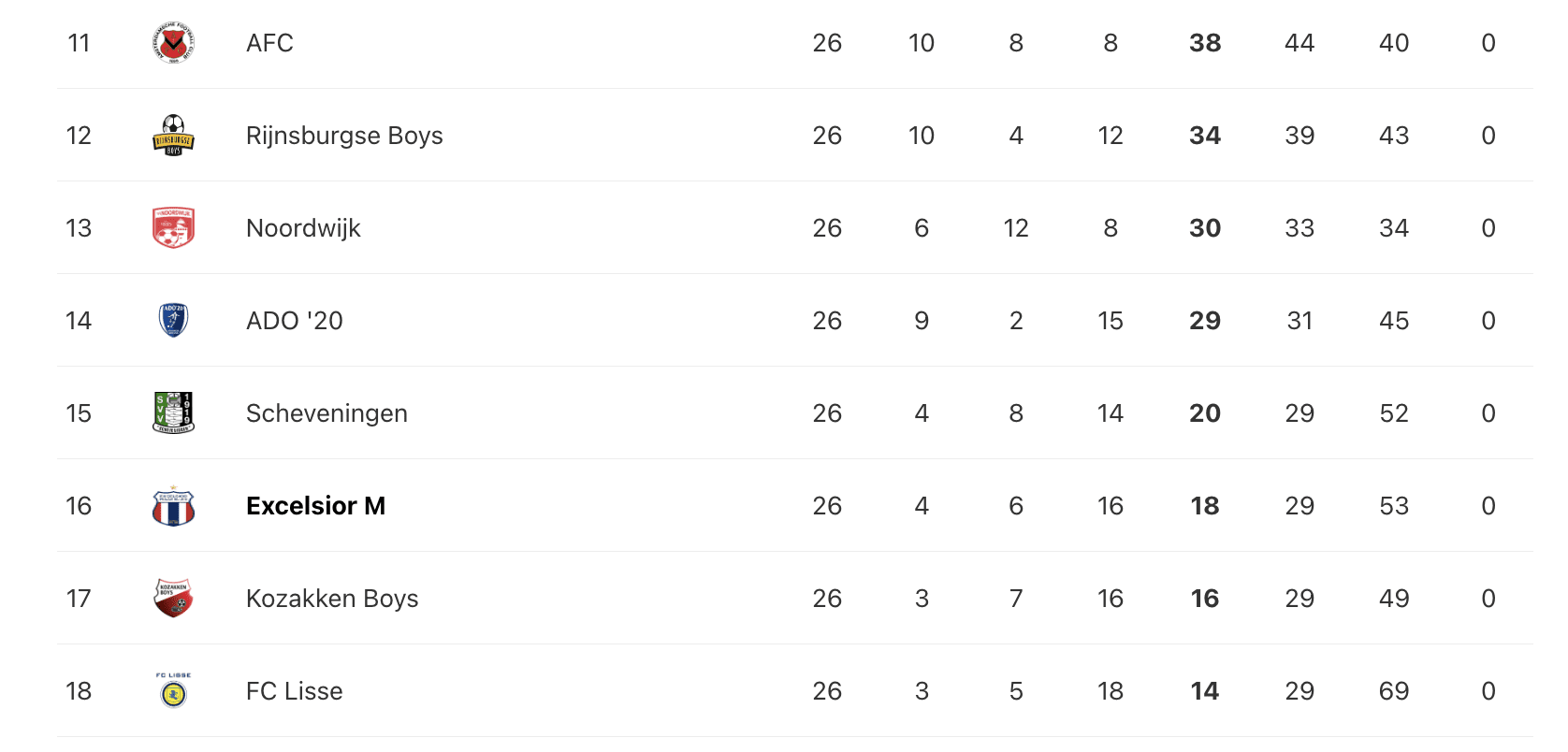Open the Noordwijk team name link
1568x752 pixels.
click(x=303, y=229)
